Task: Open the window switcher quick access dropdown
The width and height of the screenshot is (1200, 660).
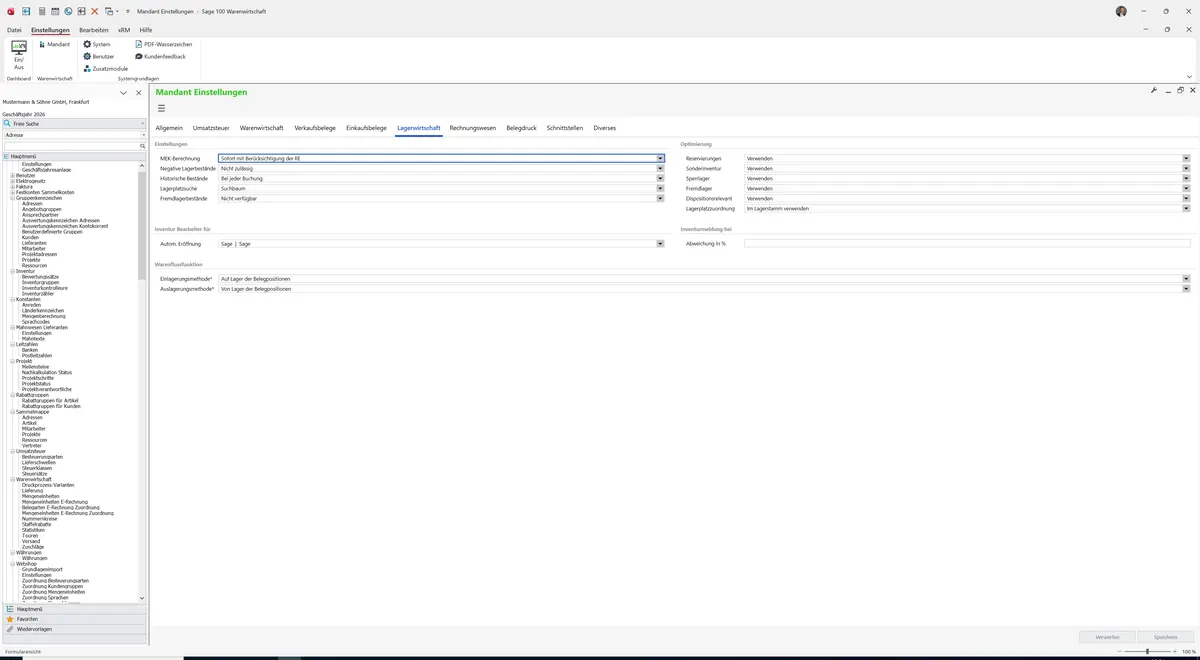Action: point(110,11)
